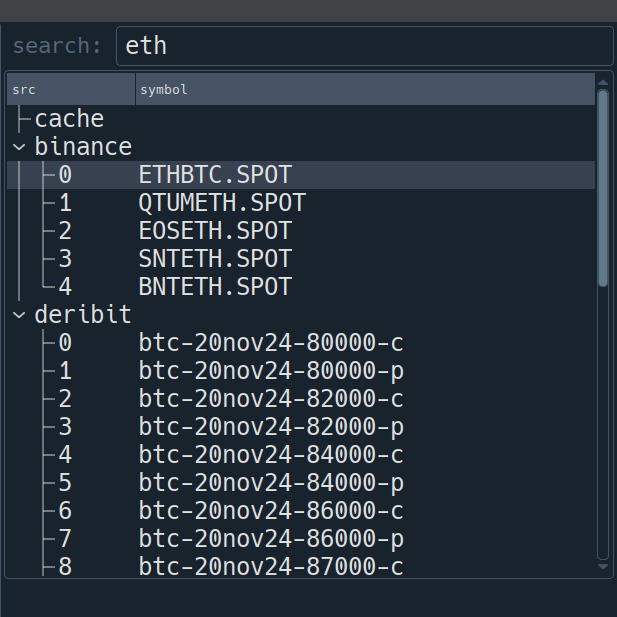Select btc-20nov24-84000-c row
617x617 pixels.
[271, 455]
